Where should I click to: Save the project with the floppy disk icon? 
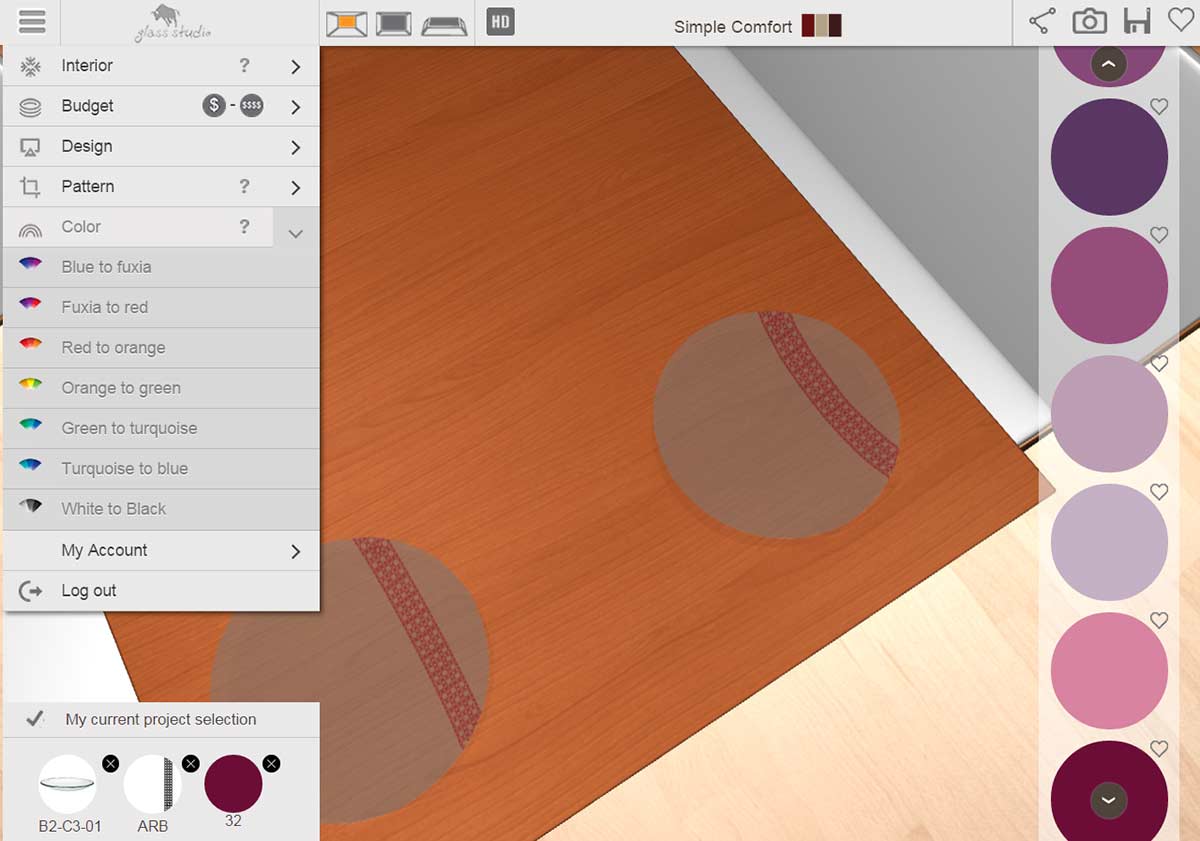(x=1137, y=21)
